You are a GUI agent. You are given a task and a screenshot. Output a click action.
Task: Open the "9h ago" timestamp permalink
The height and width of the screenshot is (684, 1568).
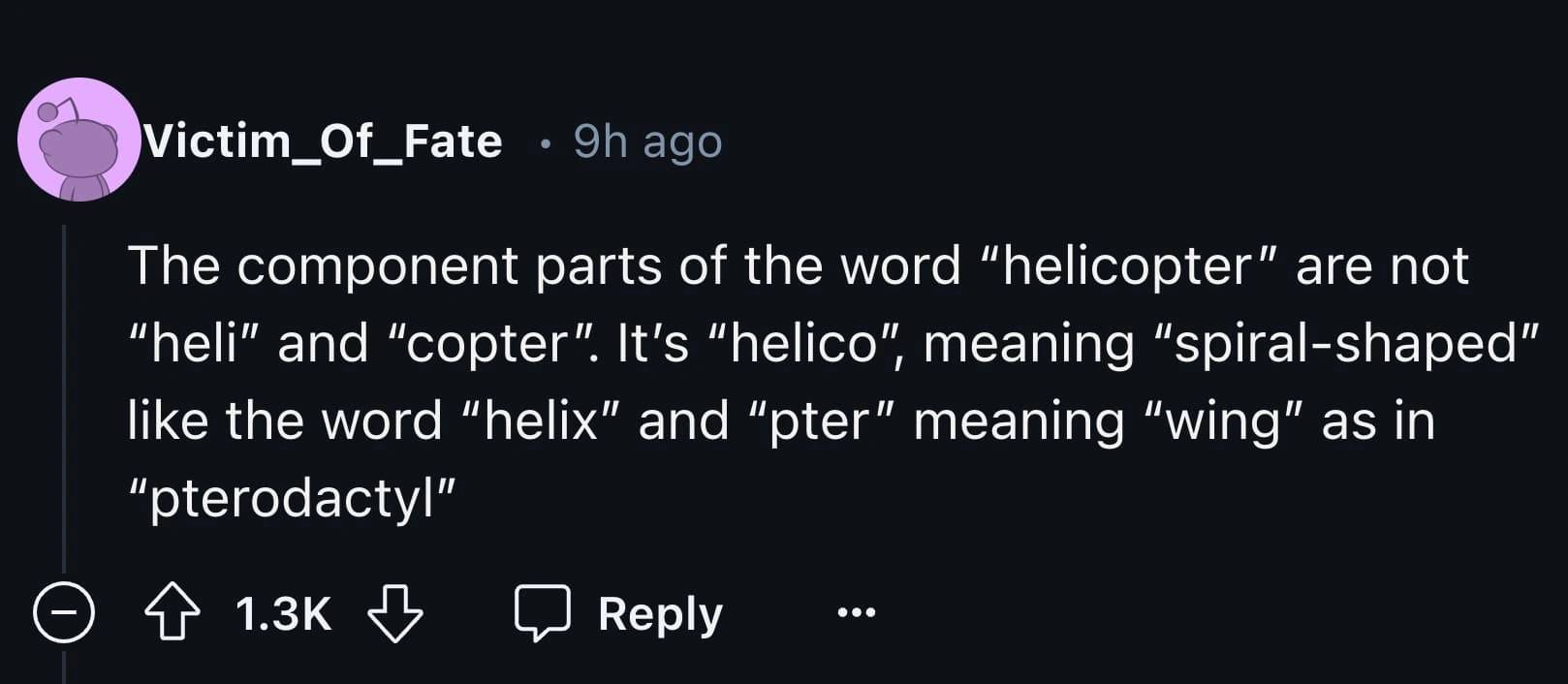click(x=647, y=141)
